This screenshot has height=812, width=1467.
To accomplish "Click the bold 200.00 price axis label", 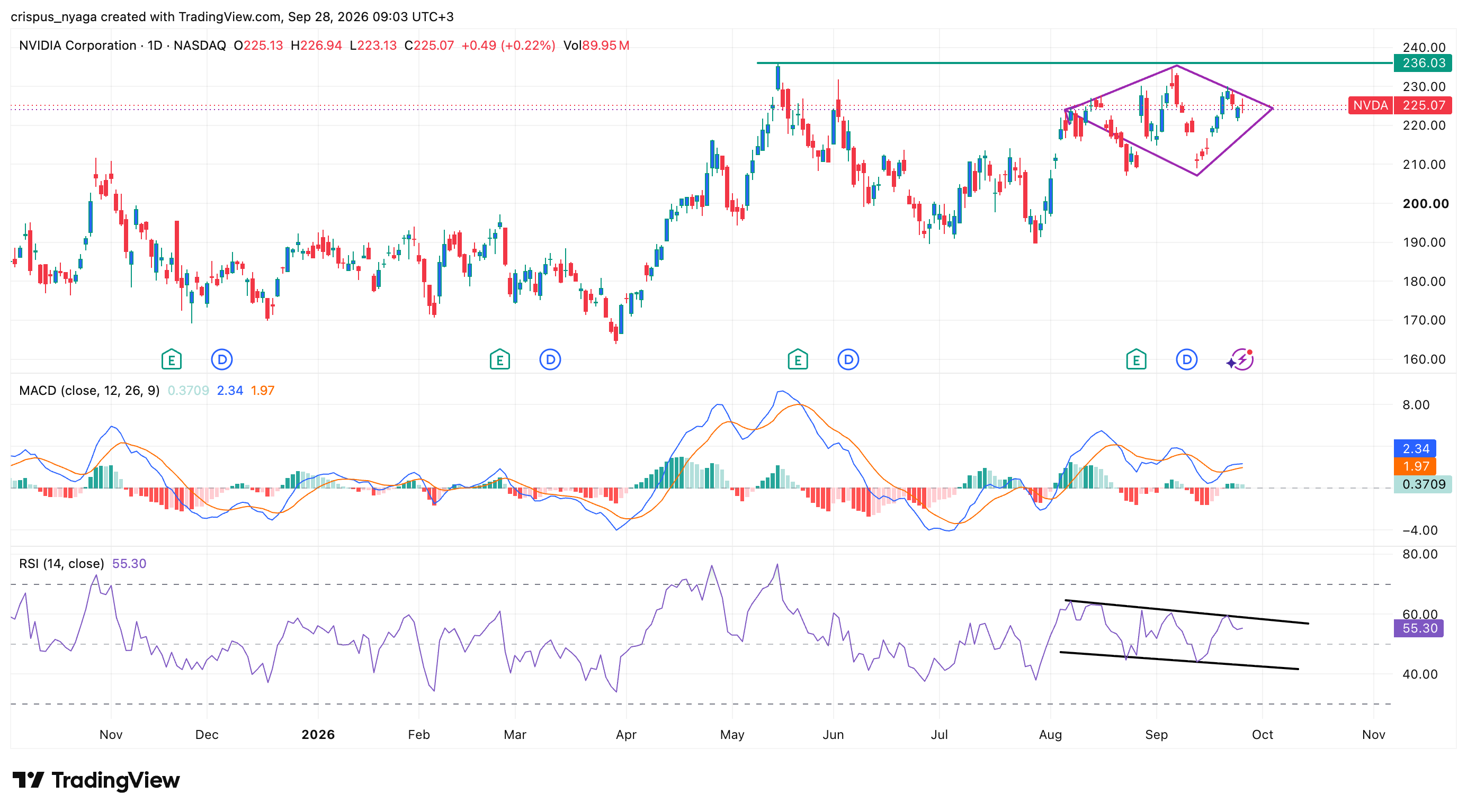I will point(1426,204).
